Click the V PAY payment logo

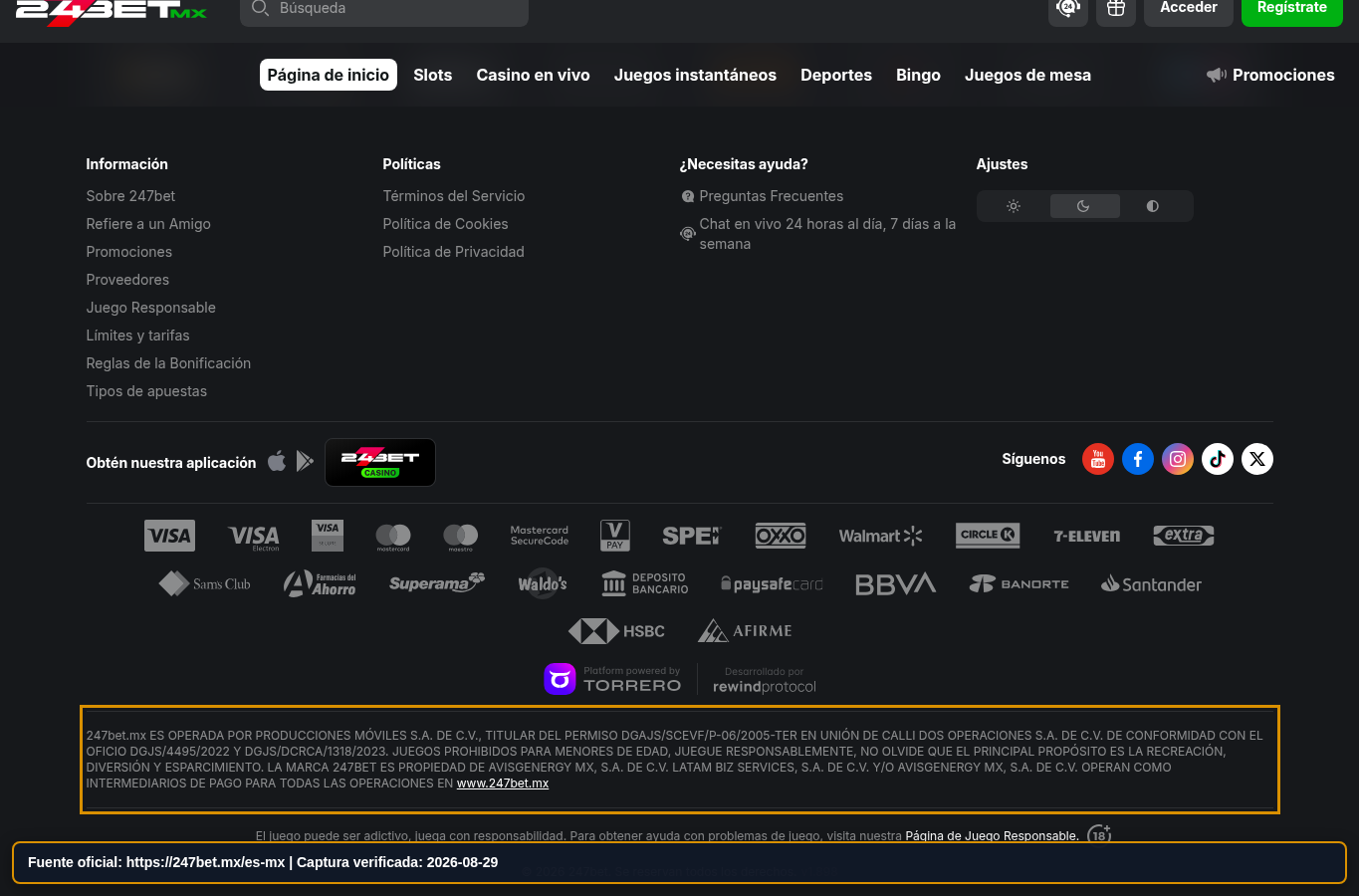coord(615,536)
